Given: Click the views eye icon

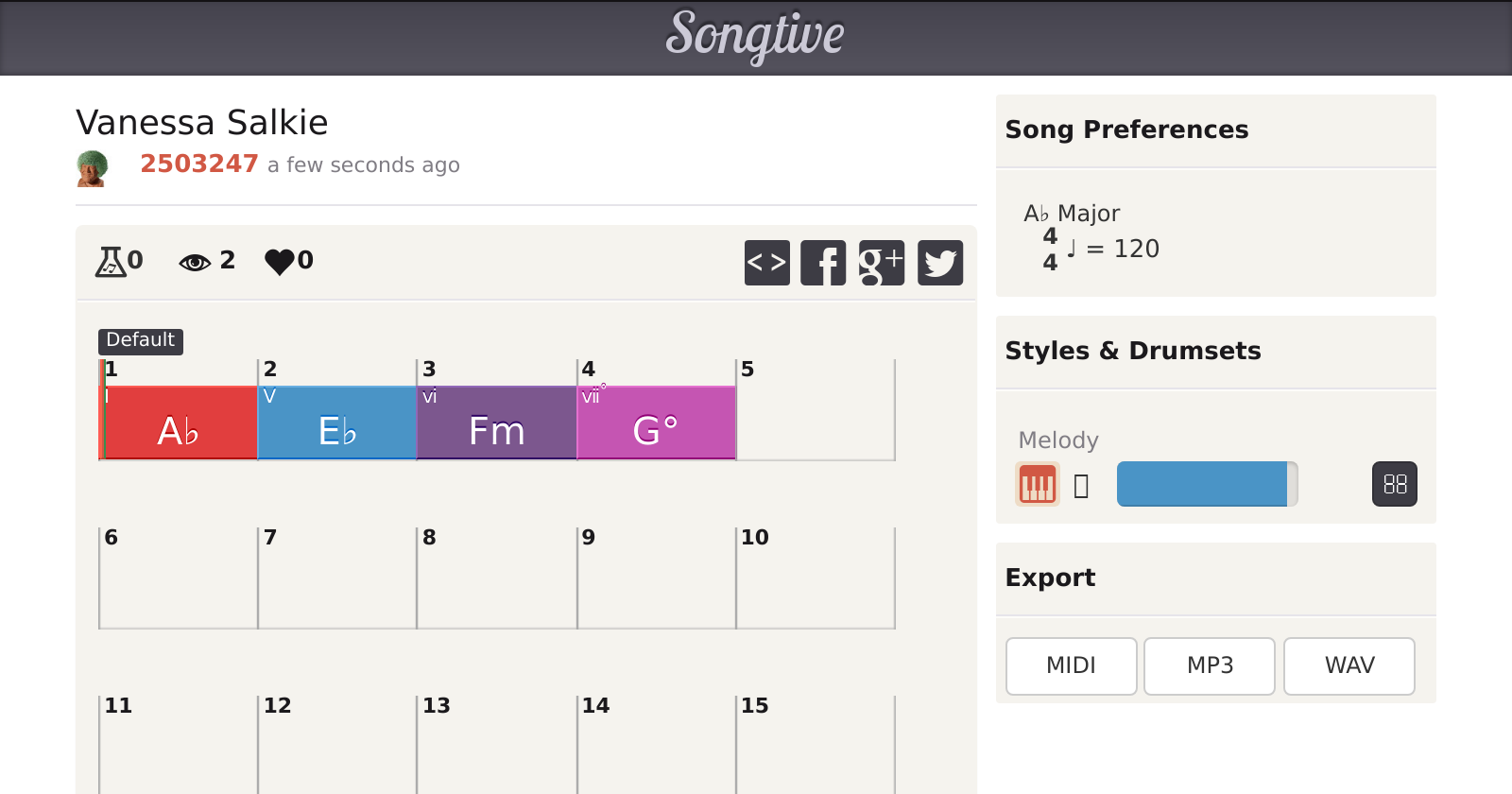Looking at the screenshot, I should click(x=194, y=261).
